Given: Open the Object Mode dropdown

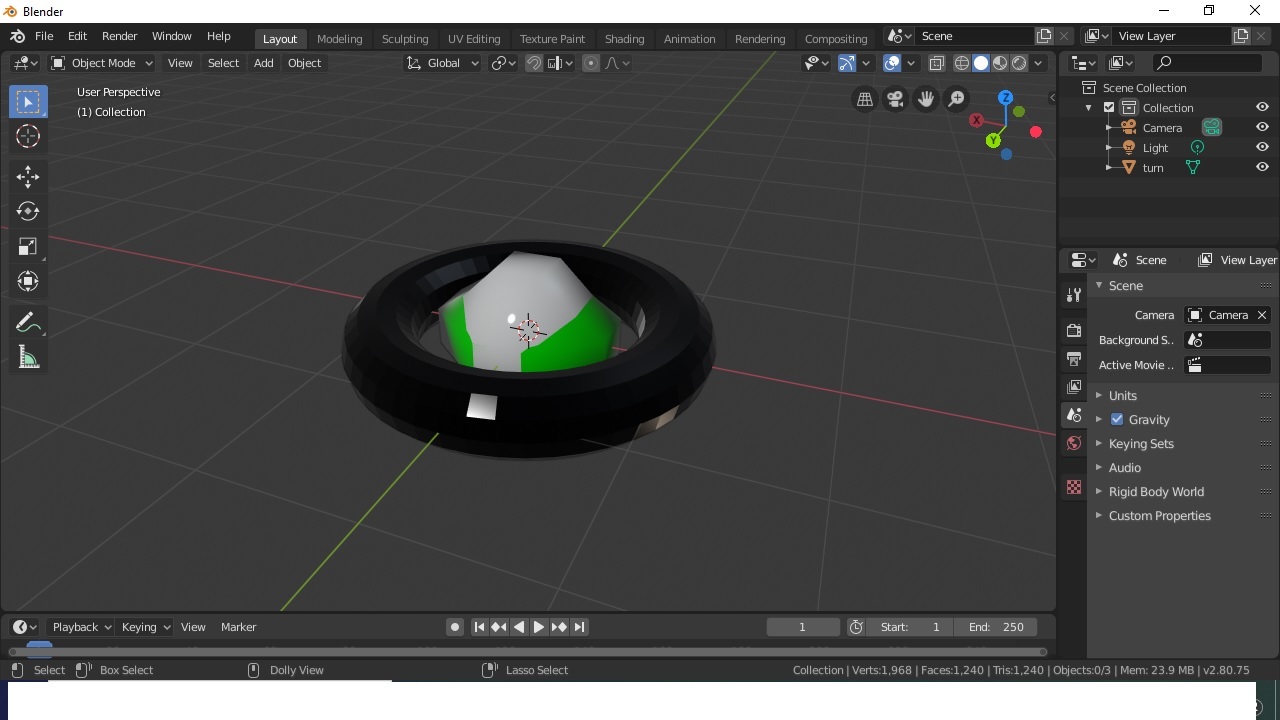Looking at the screenshot, I should point(101,63).
